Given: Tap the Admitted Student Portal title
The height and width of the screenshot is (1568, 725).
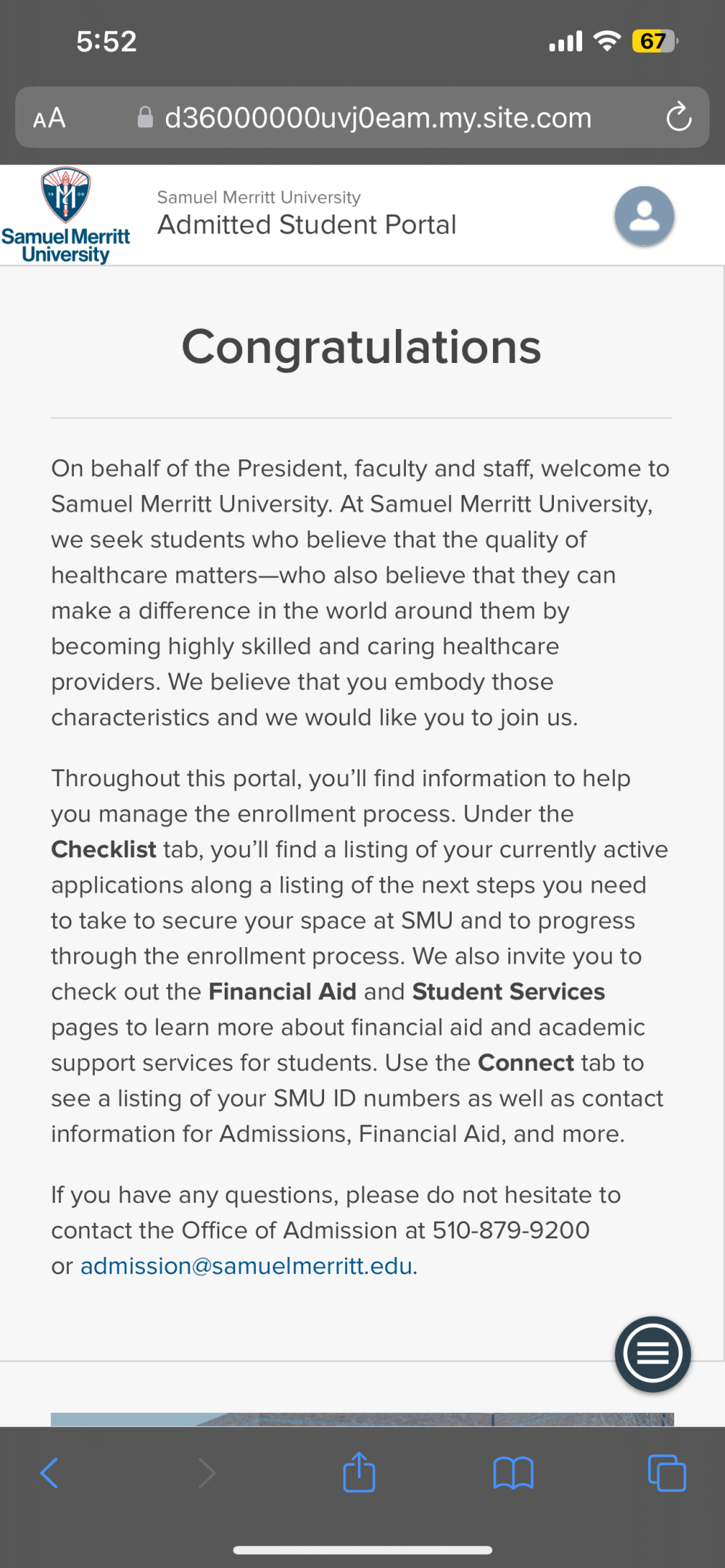Looking at the screenshot, I should (307, 225).
